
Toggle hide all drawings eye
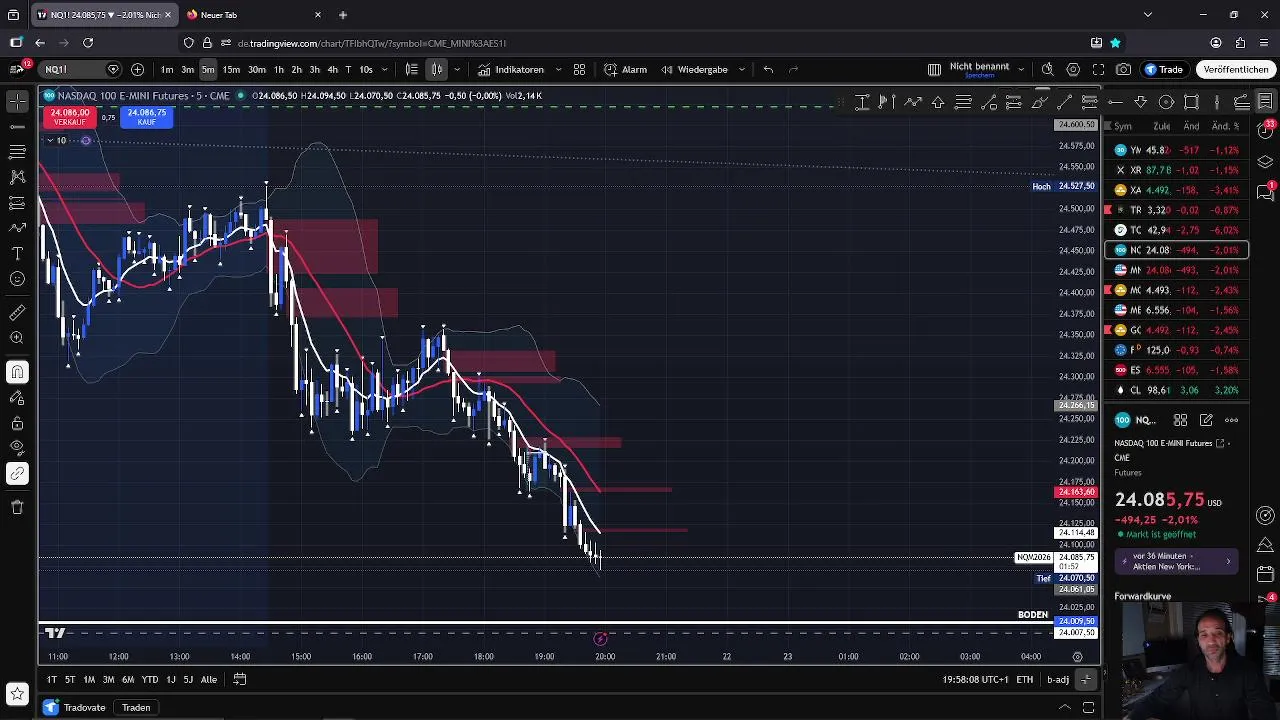(17, 448)
